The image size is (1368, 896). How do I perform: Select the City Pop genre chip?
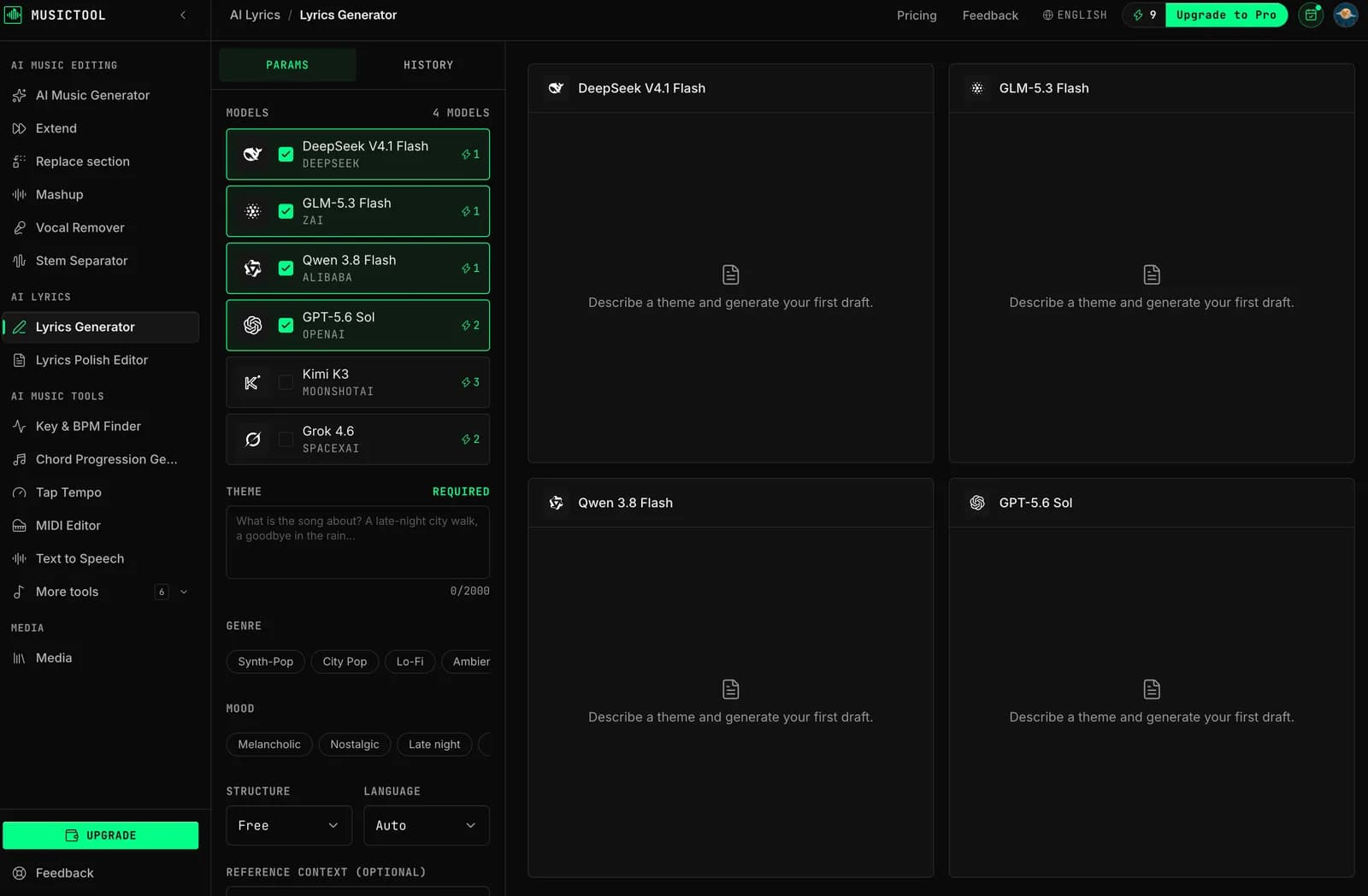pos(345,662)
